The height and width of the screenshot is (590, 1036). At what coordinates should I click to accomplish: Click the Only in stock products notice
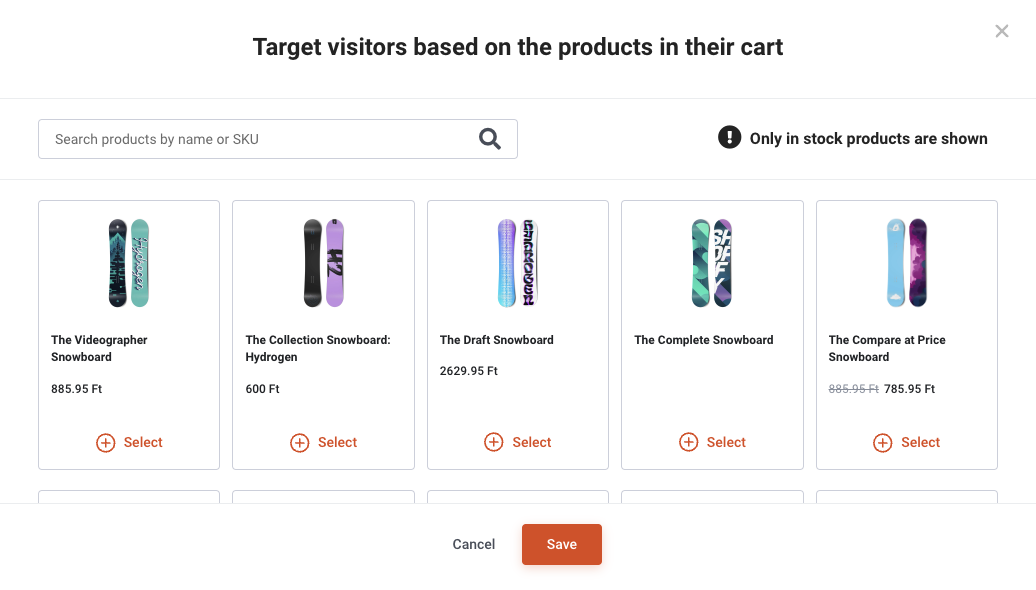868,139
